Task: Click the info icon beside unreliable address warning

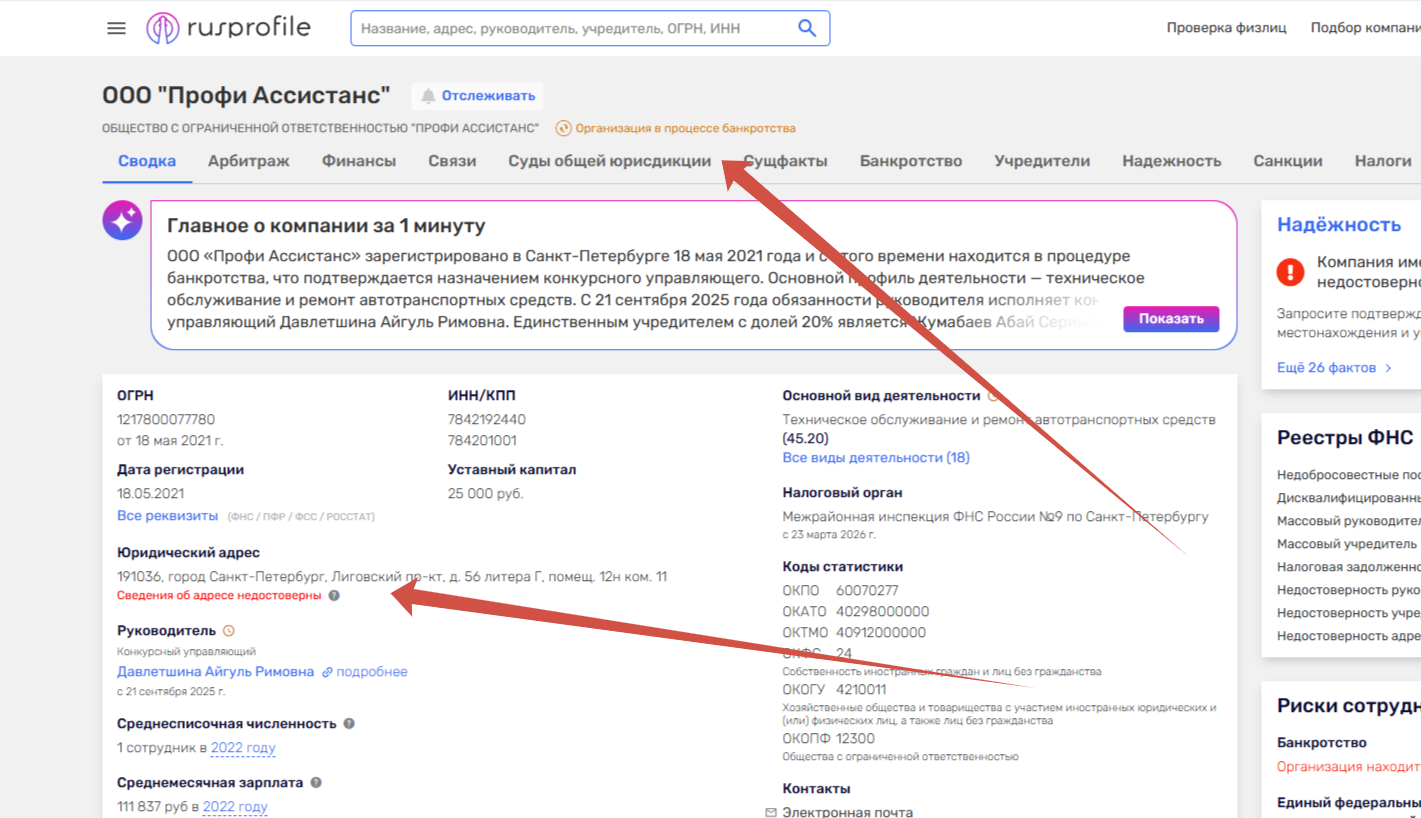Action: point(334,595)
